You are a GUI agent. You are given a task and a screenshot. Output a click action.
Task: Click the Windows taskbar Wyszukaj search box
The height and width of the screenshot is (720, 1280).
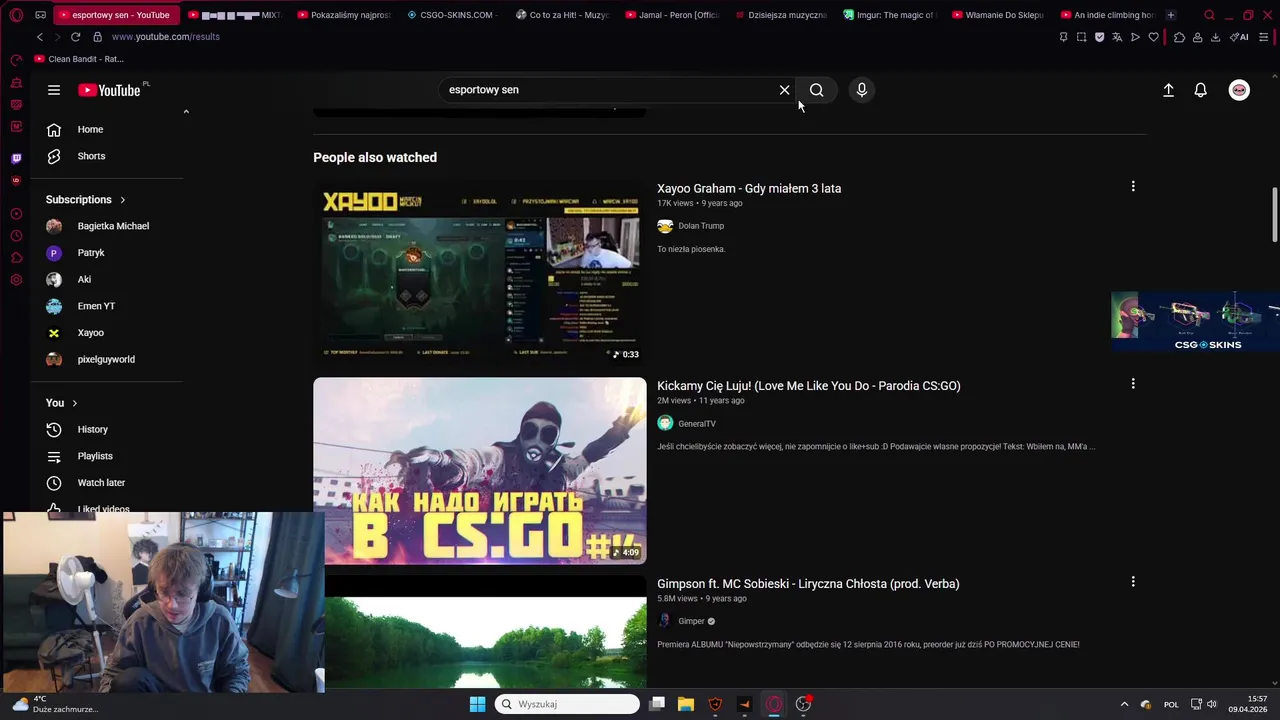(x=567, y=704)
